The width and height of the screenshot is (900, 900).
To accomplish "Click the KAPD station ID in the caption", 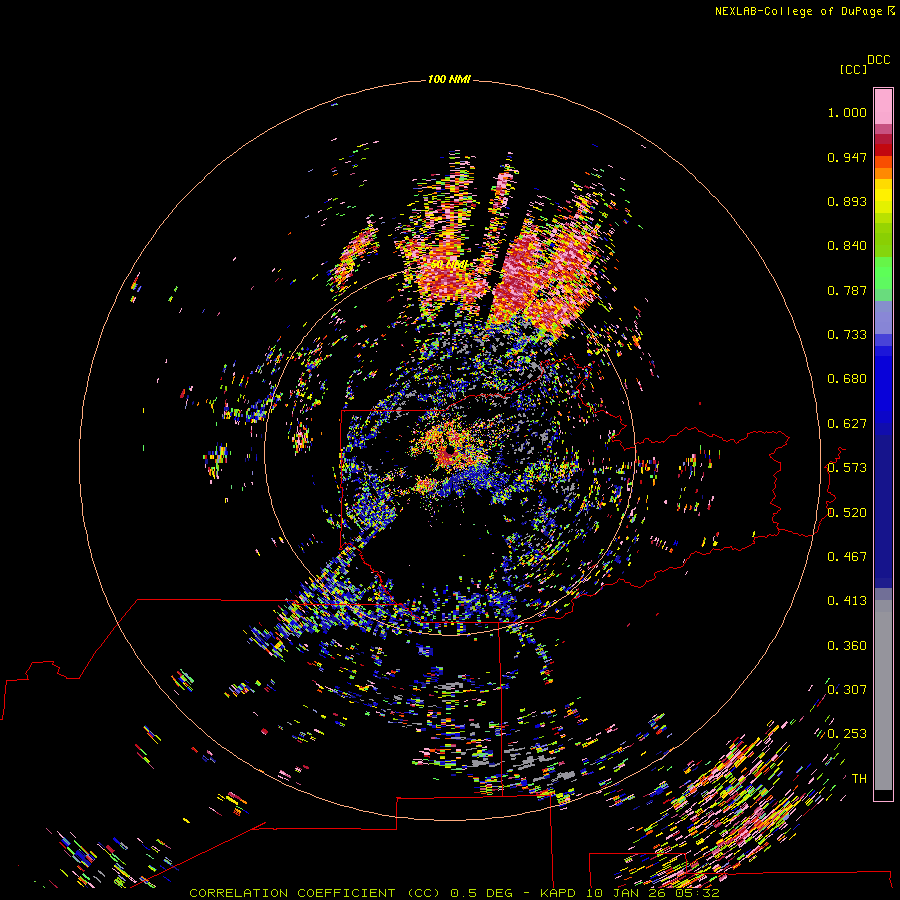I will [560, 893].
